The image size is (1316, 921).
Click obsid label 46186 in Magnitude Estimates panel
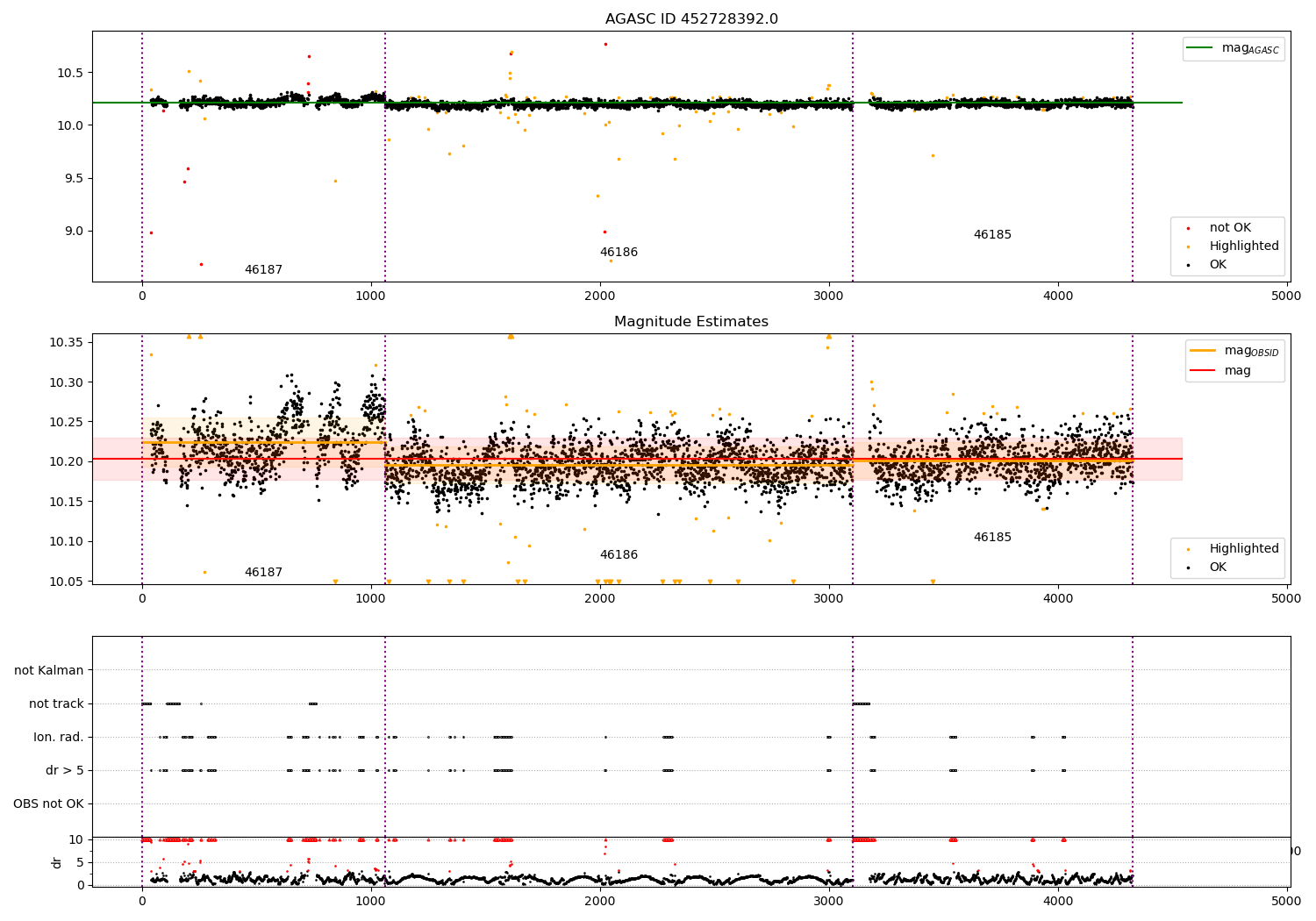(x=619, y=555)
